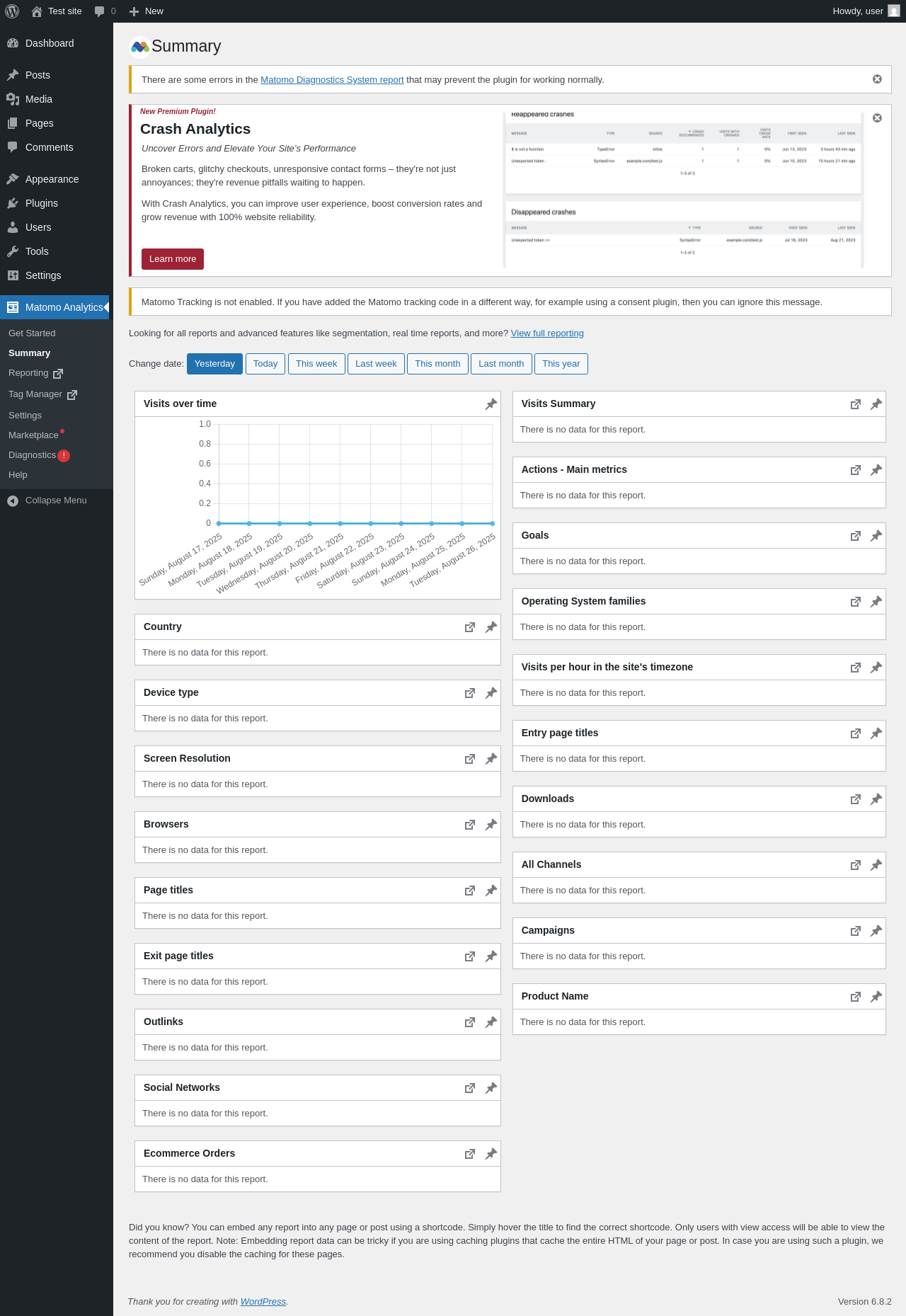The width and height of the screenshot is (906, 1316).
Task: Open Visits Summary report in new window
Action: [x=856, y=404]
